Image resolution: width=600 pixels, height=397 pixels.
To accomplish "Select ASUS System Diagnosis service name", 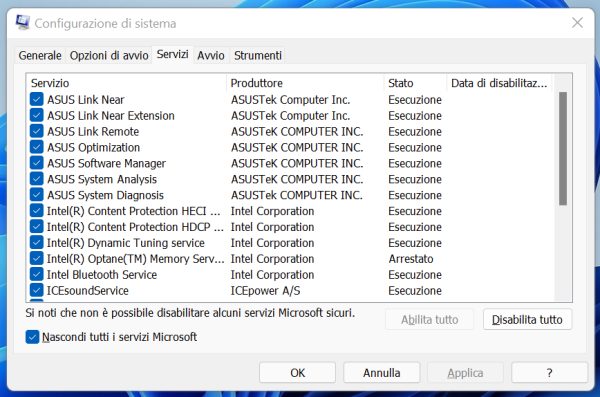I will pos(105,195).
